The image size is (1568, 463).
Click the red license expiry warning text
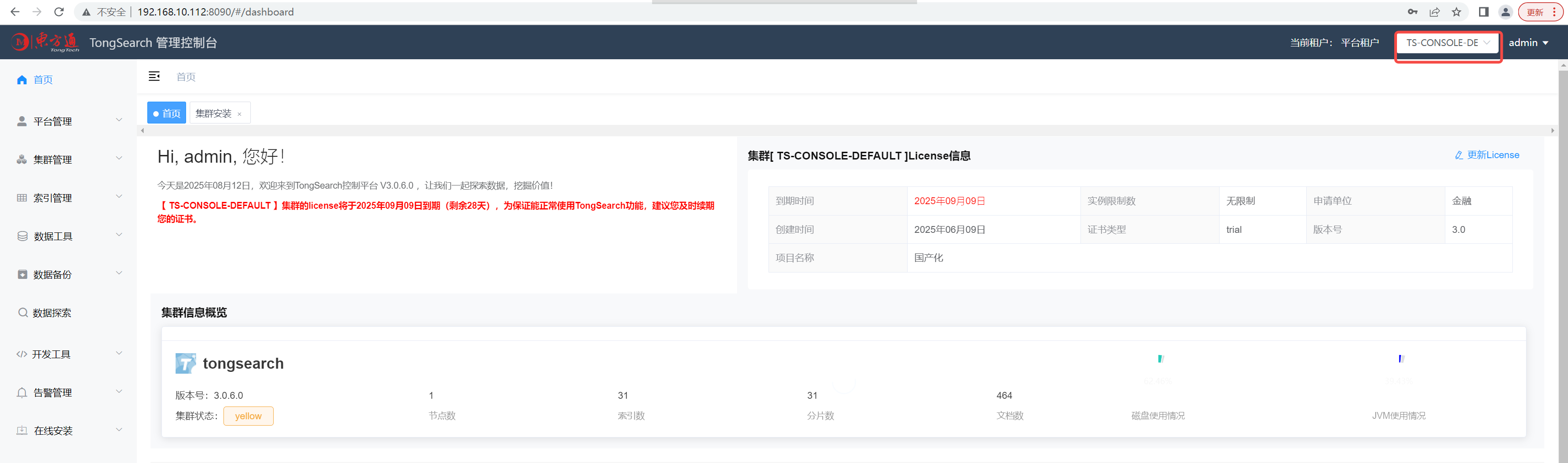436,212
